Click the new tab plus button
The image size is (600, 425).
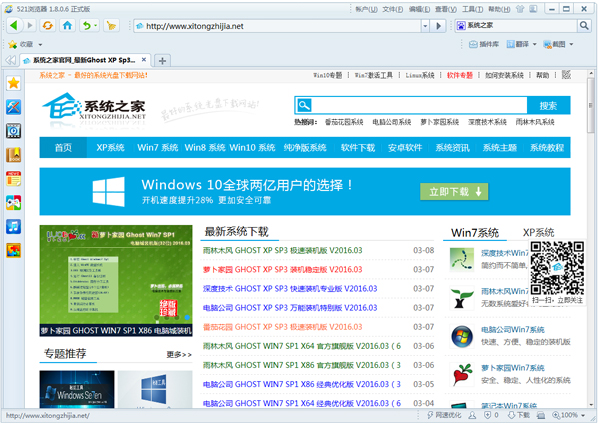(x=163, y=61)
